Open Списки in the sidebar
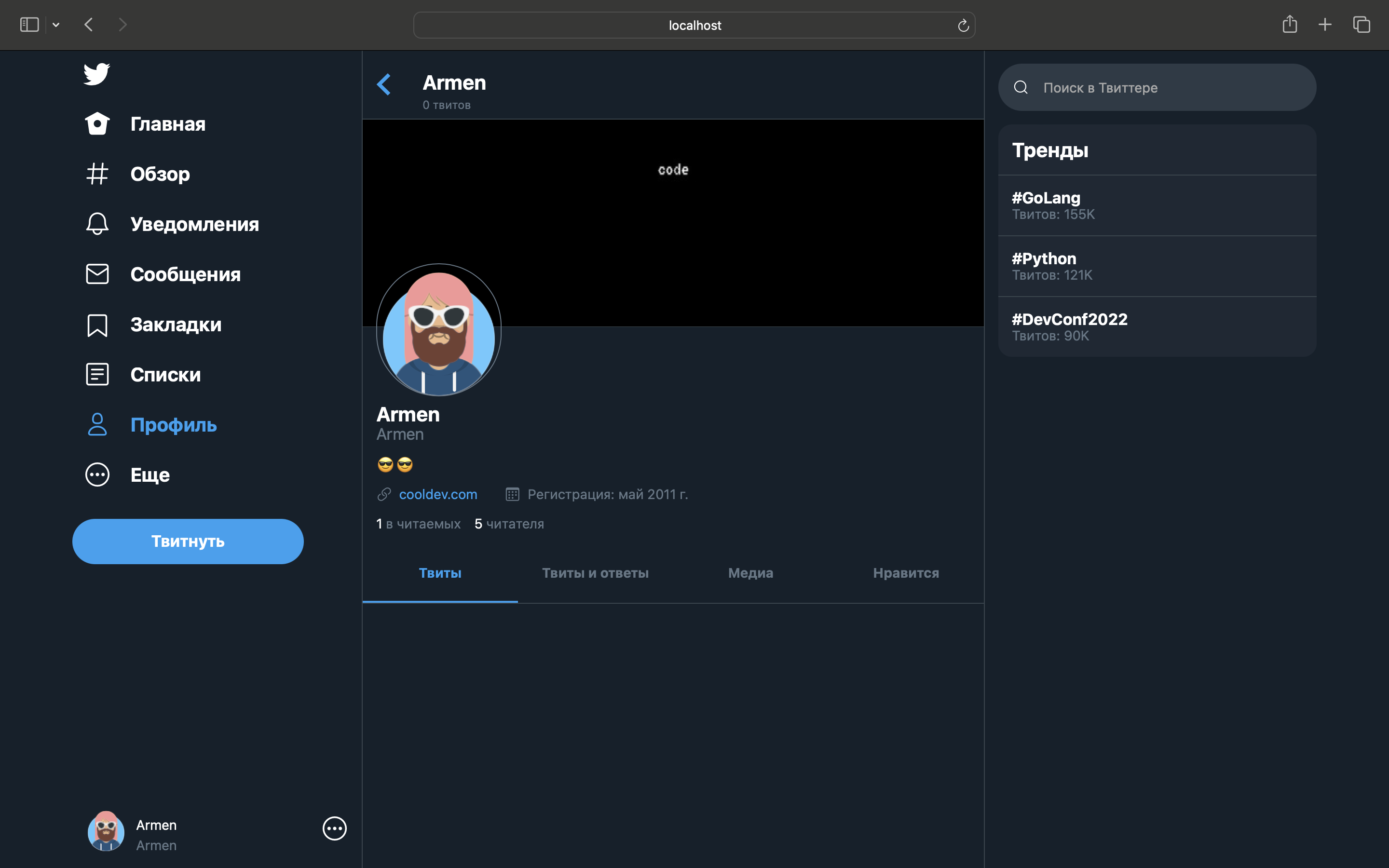 tap(165, 375)
